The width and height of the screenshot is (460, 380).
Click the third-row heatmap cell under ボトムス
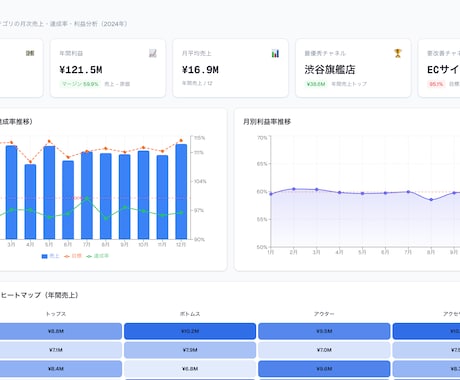(x=190, y=369)
